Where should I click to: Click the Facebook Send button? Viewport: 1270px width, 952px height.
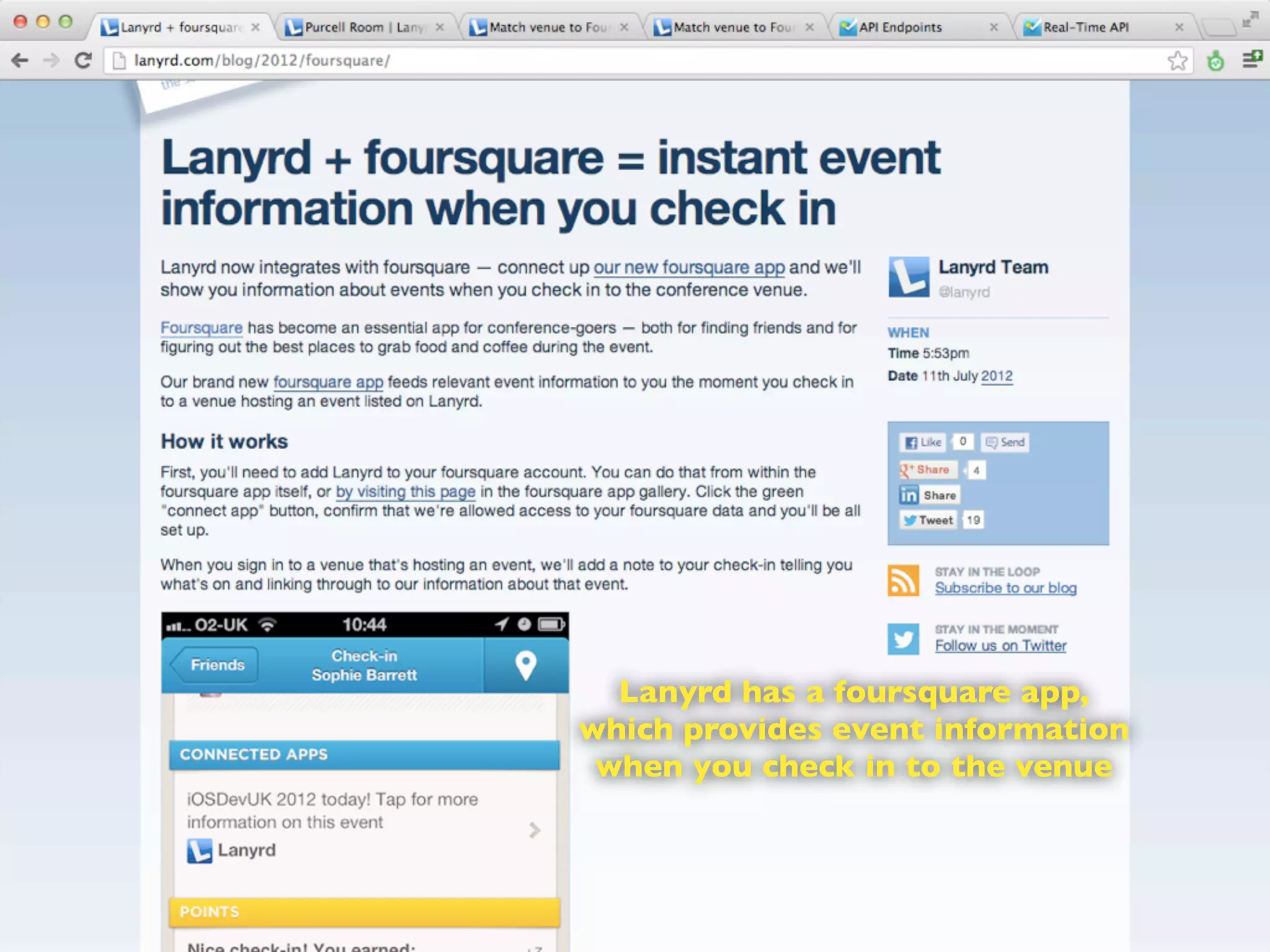tap(1005, 442)
